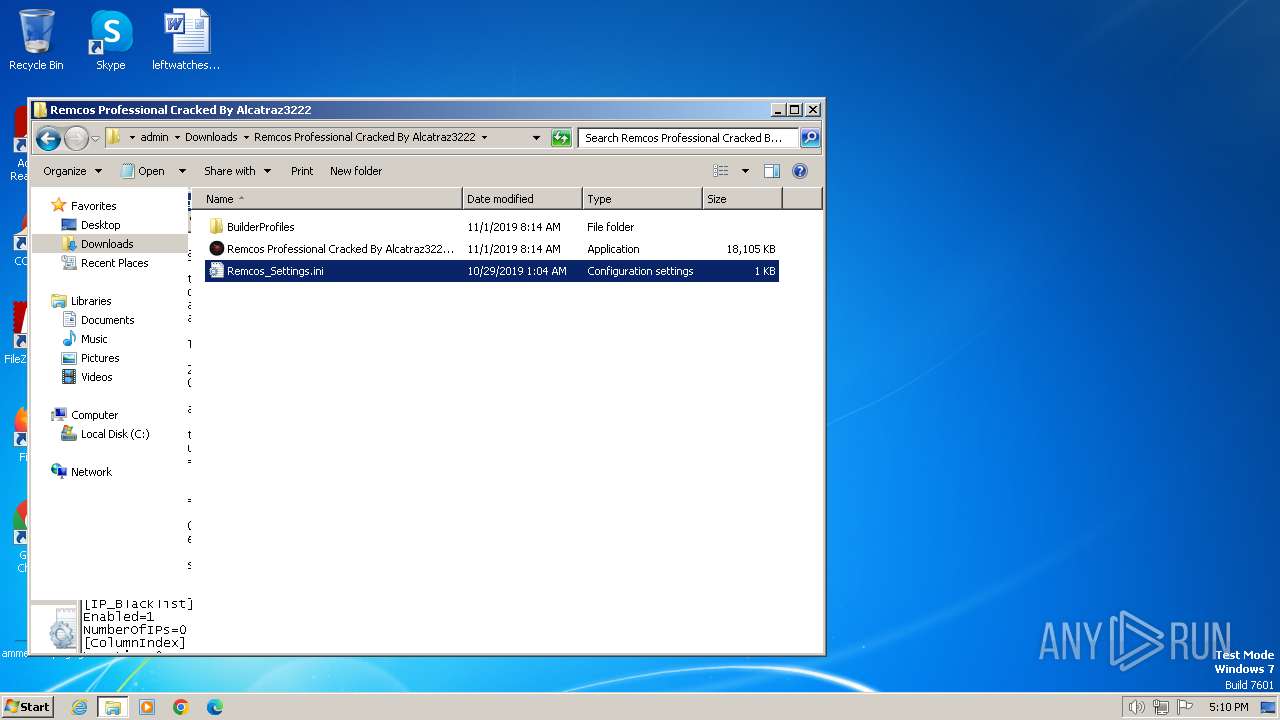Viewport: 1280px width, 720px height.
Task: Click the volume speaker tray icon
Action: (1136, 707)
